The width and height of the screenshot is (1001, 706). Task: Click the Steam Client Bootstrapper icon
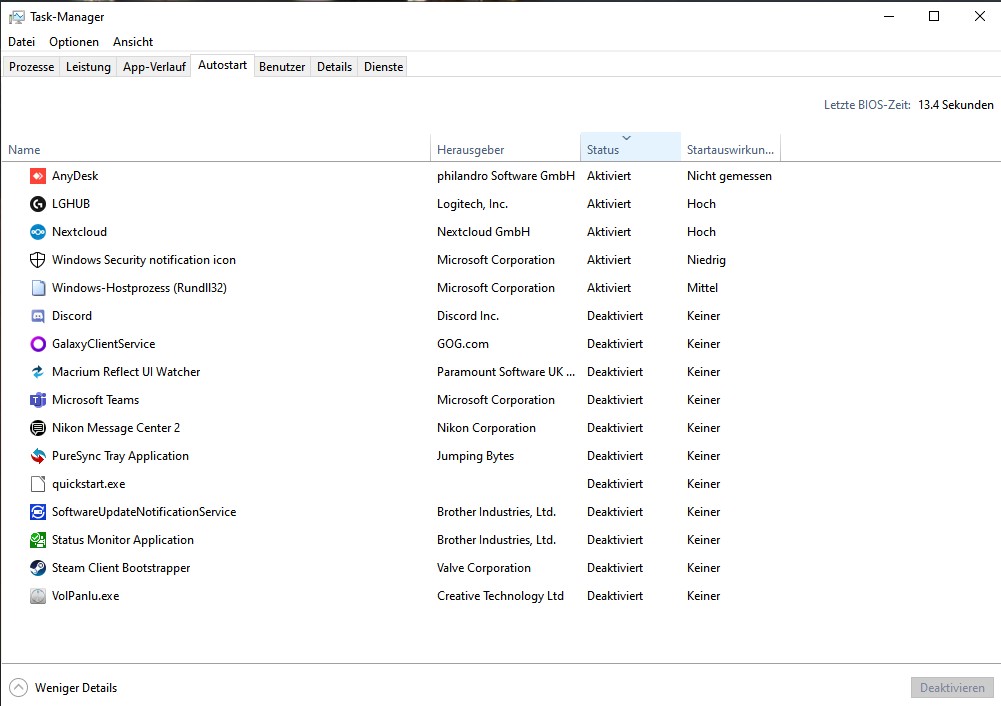coord(38,567)
